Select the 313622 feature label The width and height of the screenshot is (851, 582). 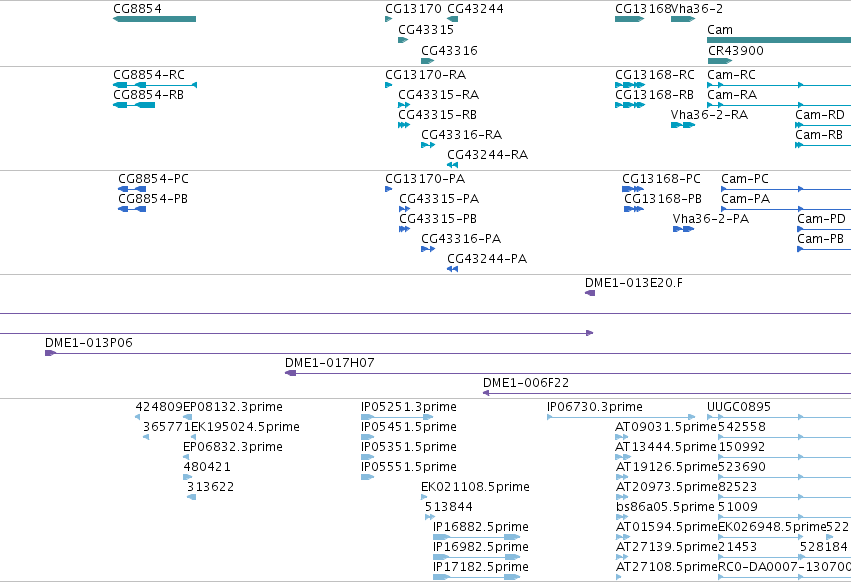click(211, 487)
